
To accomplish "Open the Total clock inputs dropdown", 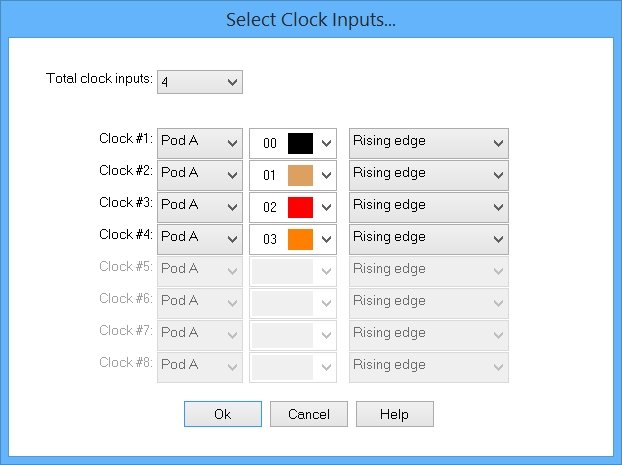I will pos(200,82).
